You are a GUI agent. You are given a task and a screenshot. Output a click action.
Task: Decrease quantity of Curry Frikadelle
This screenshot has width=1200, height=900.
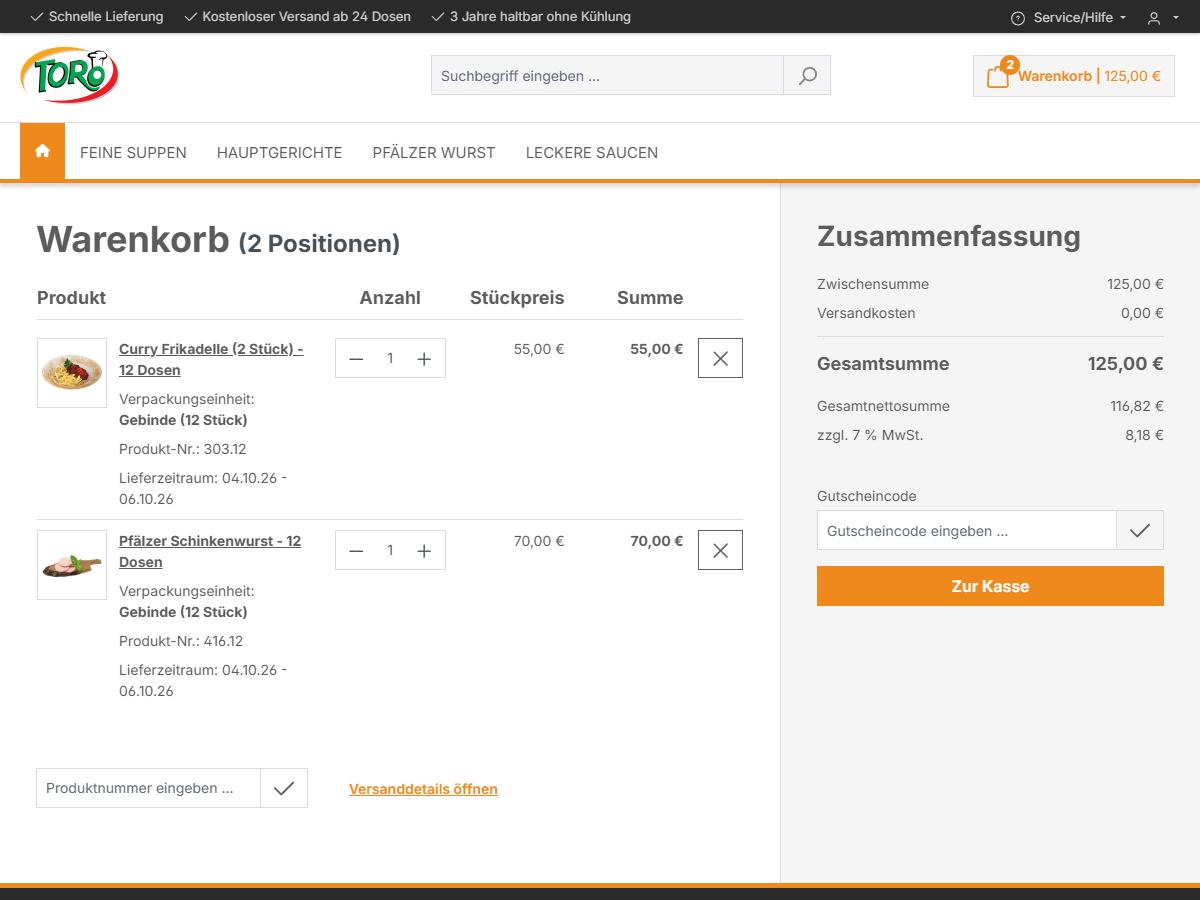[356, 358]
